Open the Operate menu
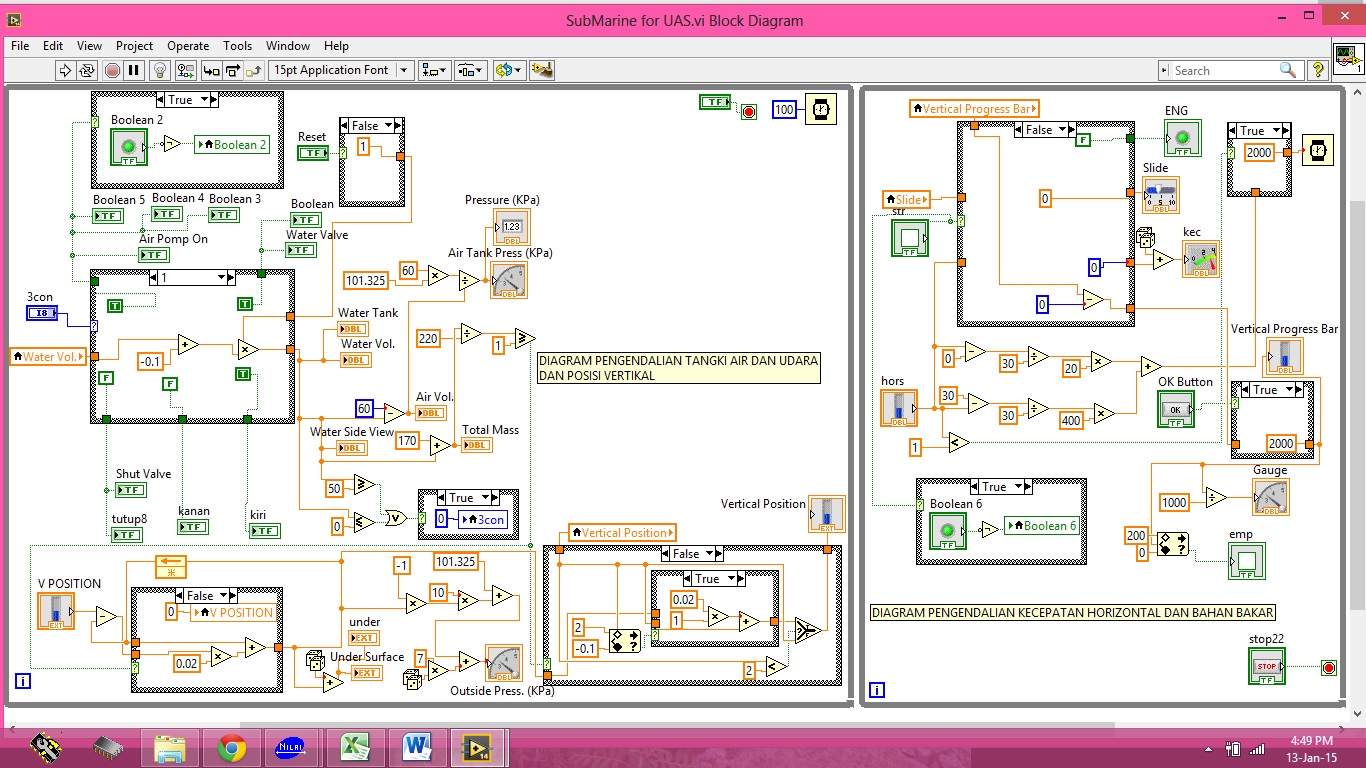The height and width of the screenshot is (768, 1366). [x=188, y=46]
